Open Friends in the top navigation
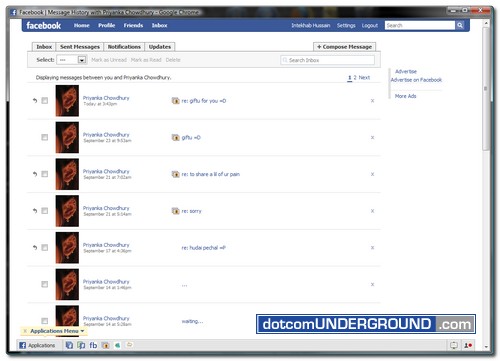Screen dimensions: 500x361 point(133,25)
